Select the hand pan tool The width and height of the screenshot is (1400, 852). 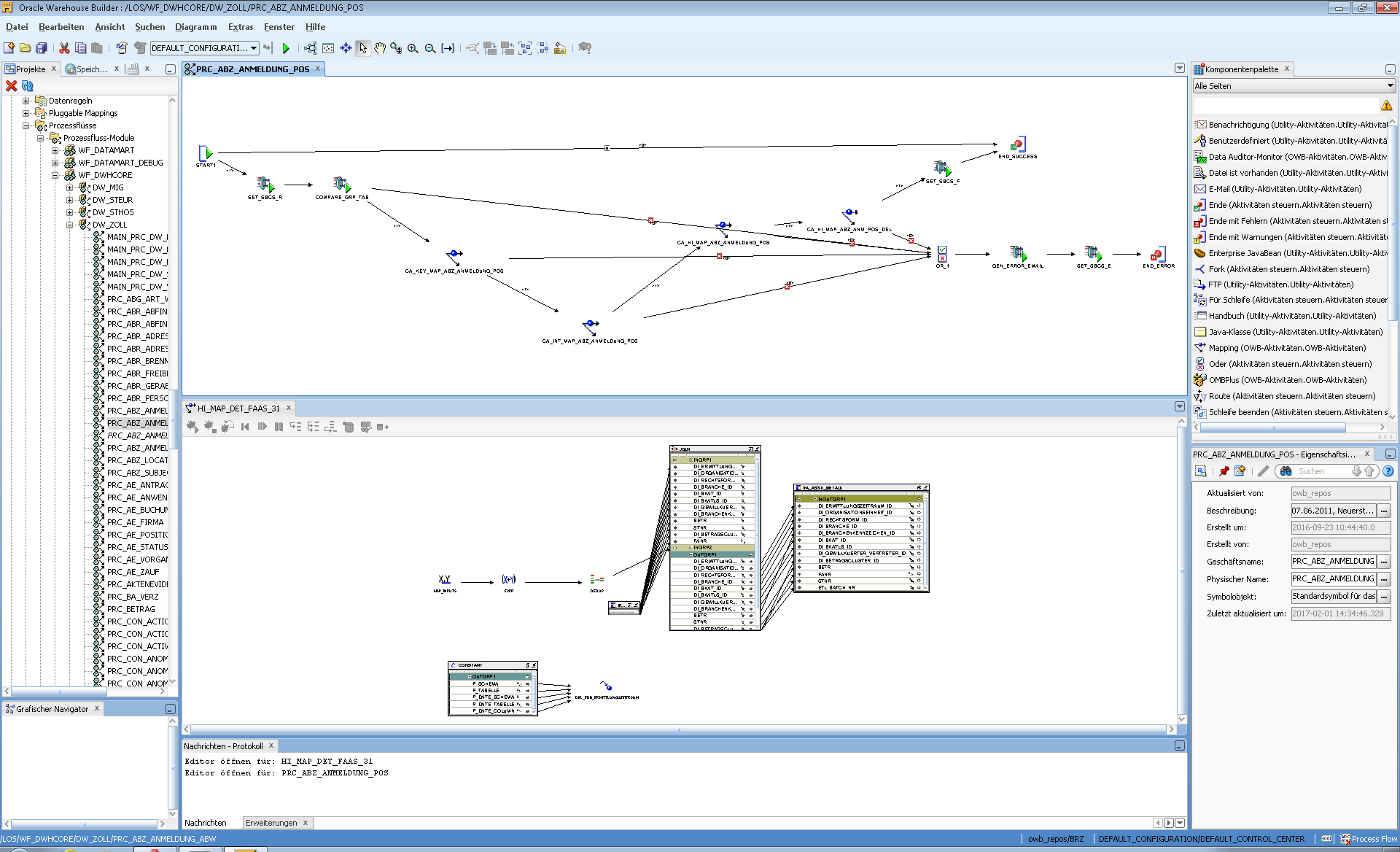380,48
